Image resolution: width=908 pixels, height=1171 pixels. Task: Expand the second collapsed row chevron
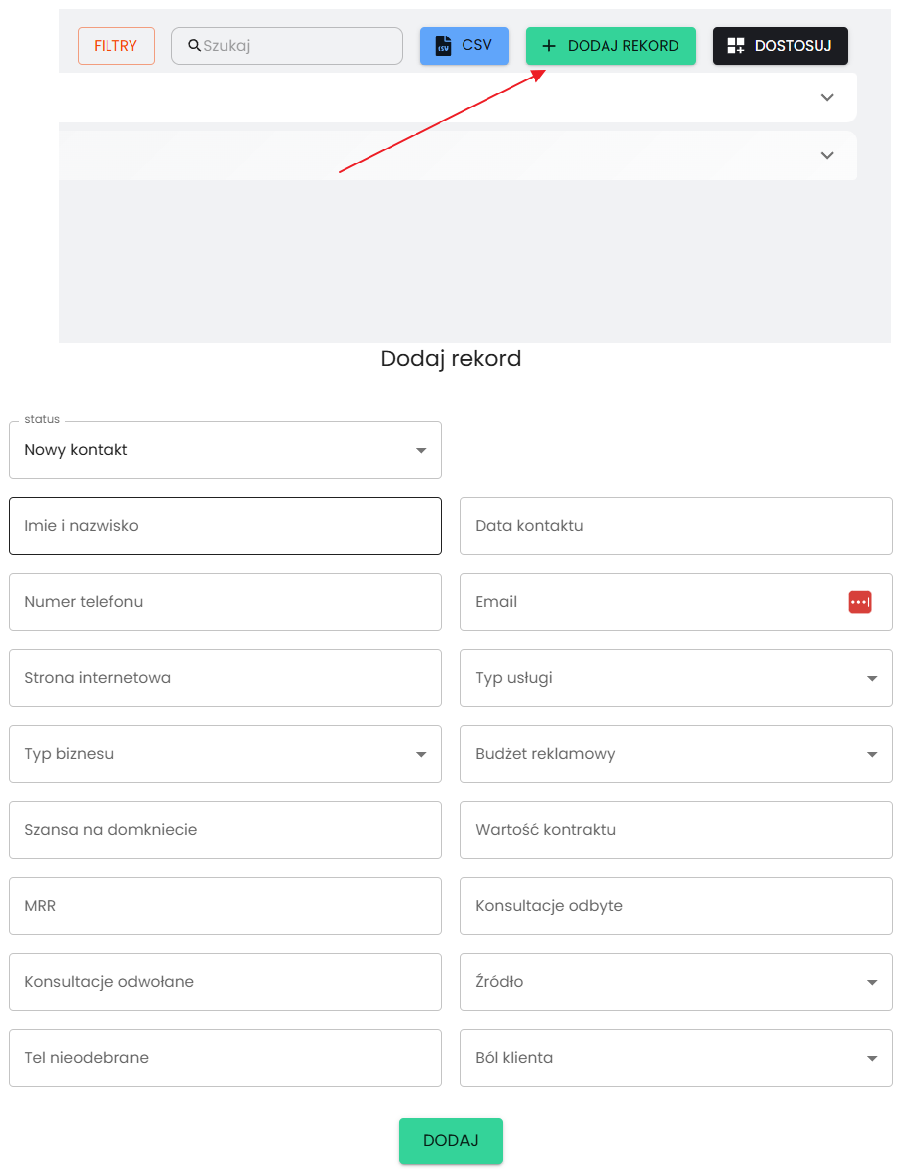tap(826, 156)
